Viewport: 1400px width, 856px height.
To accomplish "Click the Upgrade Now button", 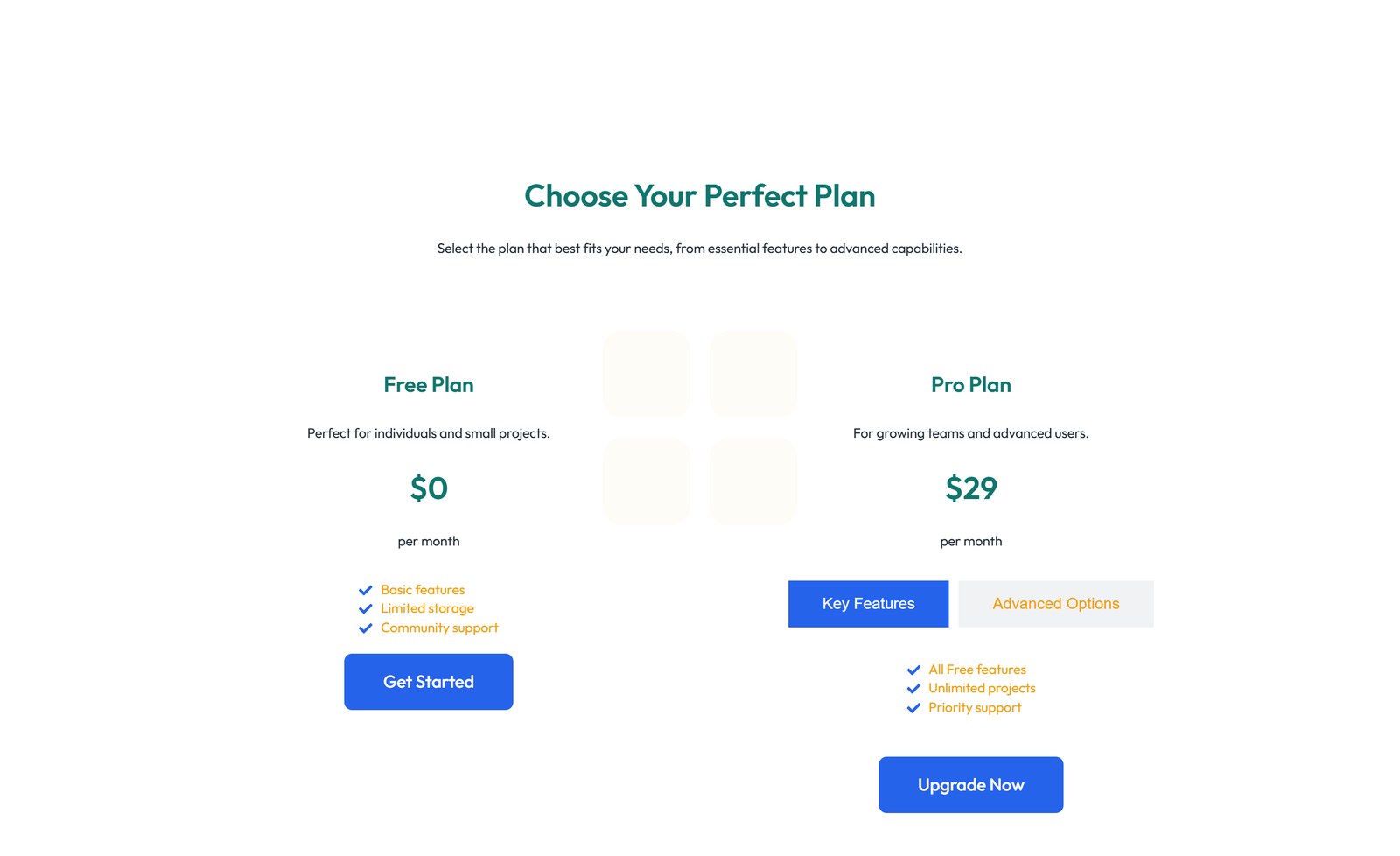I will click(970, 784).
